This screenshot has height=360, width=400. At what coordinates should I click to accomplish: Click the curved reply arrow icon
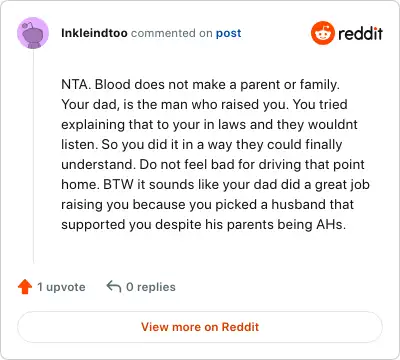114,286
